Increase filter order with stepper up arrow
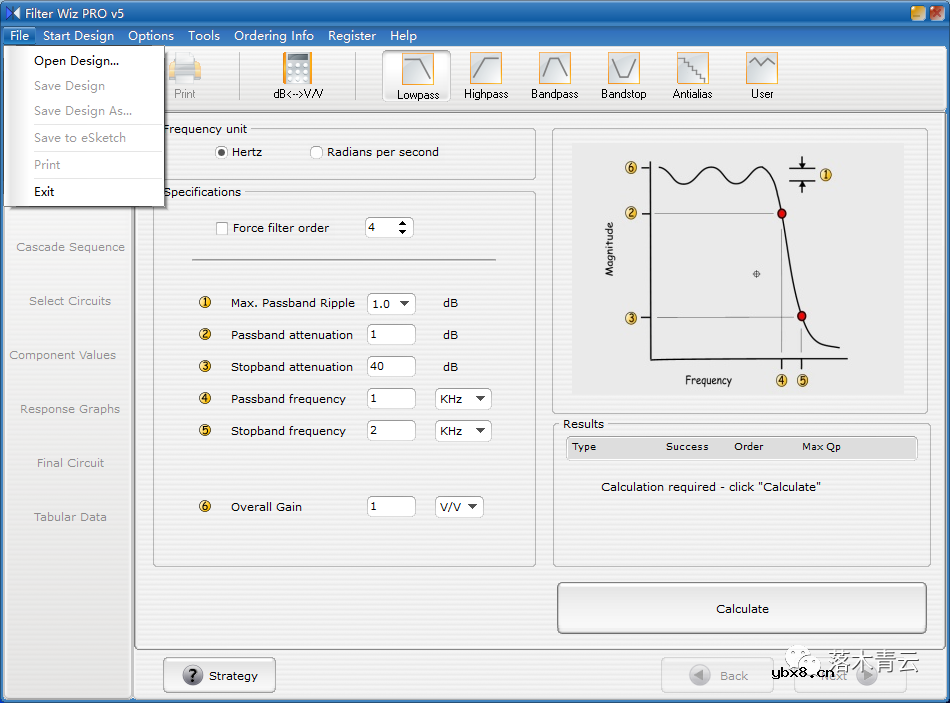This screenshot has height=703, width=950. [402, 223]
